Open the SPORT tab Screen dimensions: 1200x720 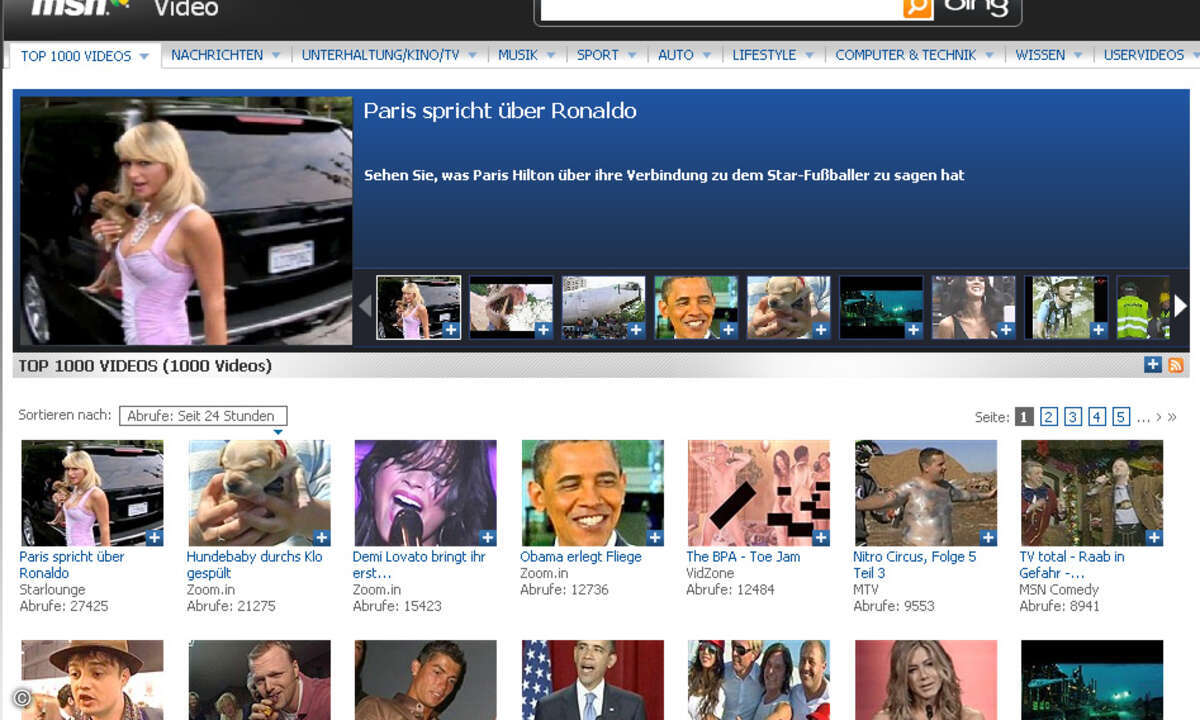click(x=598, y=55)
